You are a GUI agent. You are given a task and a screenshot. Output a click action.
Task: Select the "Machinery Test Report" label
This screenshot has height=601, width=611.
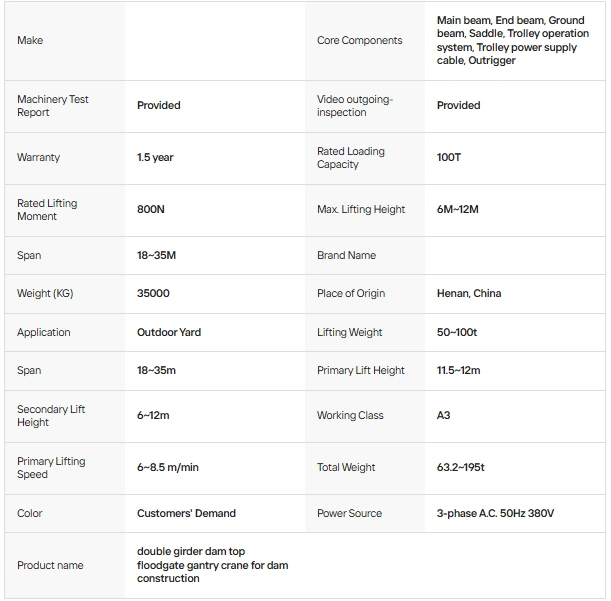click(x=53, y=106)
